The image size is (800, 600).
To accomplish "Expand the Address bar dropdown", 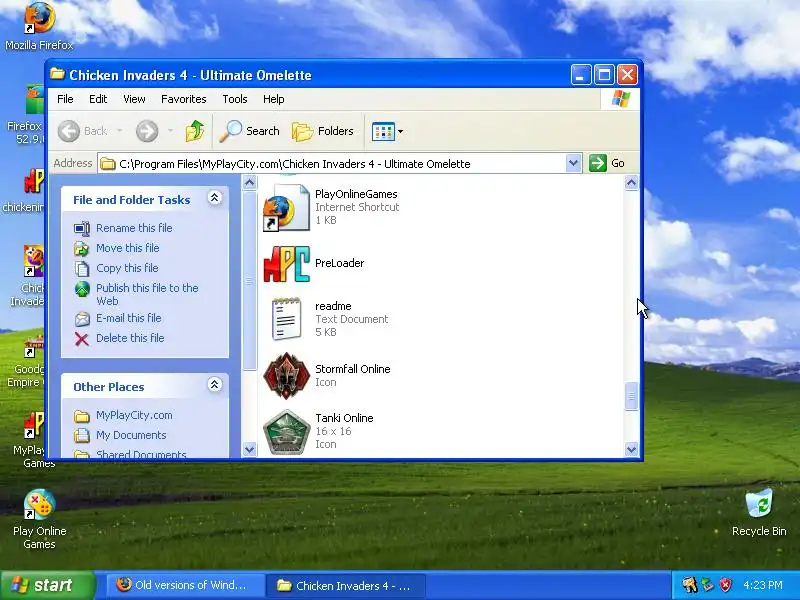I will point(573,163).
